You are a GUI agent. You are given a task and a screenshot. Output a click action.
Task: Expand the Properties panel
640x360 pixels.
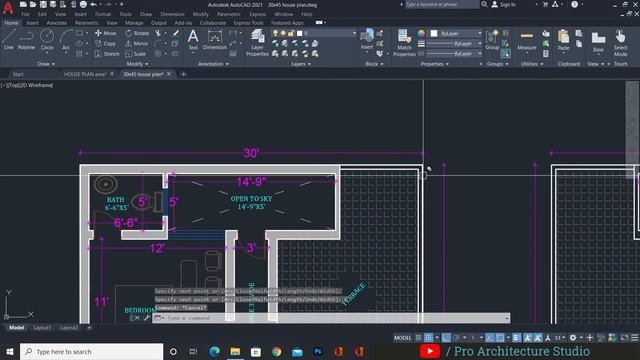(x=435, y=64)
